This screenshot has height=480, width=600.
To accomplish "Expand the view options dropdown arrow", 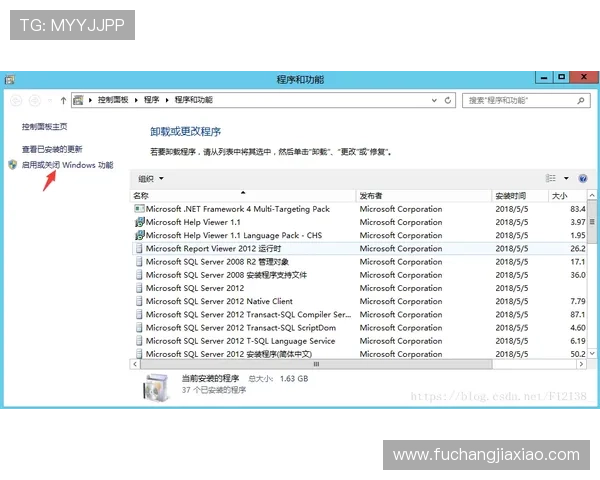I will (x=566, y=178).
